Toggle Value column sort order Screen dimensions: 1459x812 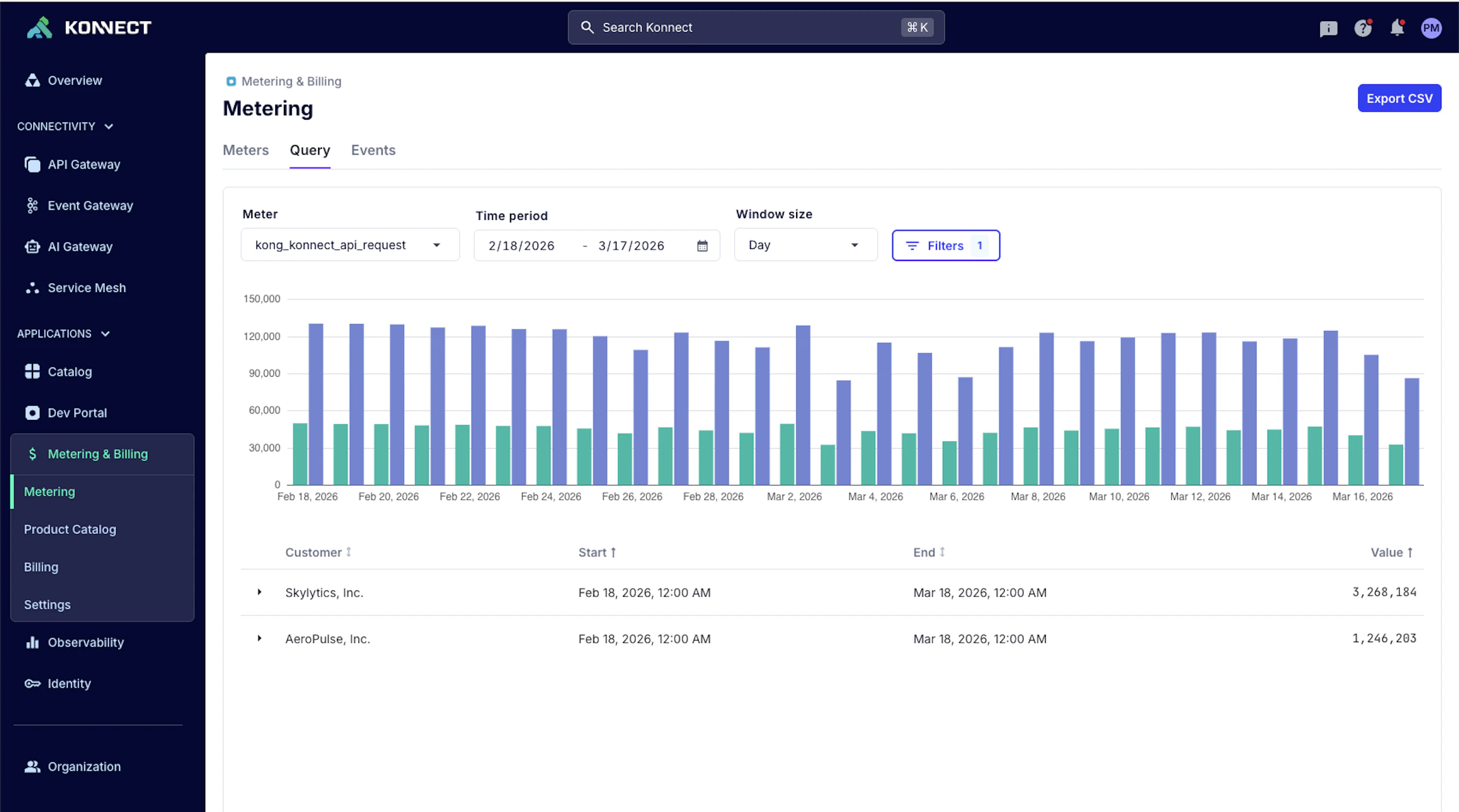[x=1391, y=552]
